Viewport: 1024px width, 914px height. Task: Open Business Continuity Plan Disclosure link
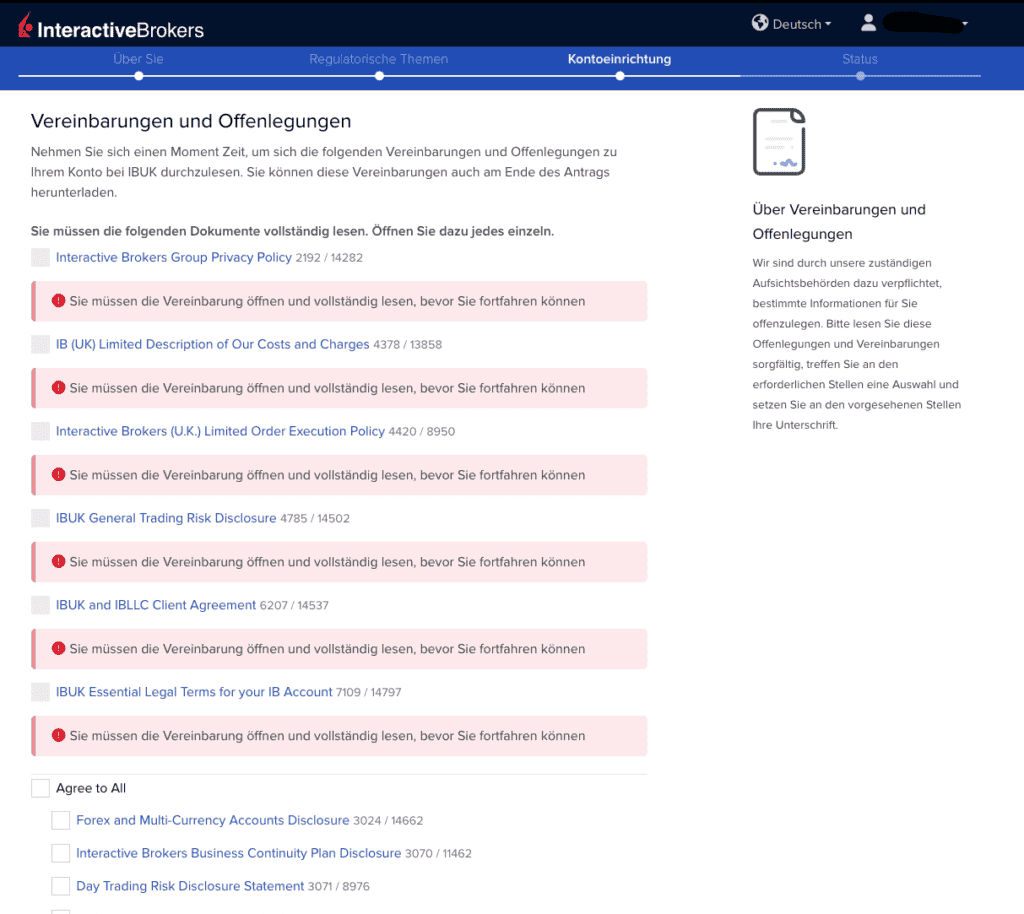[x=238, y=853]
